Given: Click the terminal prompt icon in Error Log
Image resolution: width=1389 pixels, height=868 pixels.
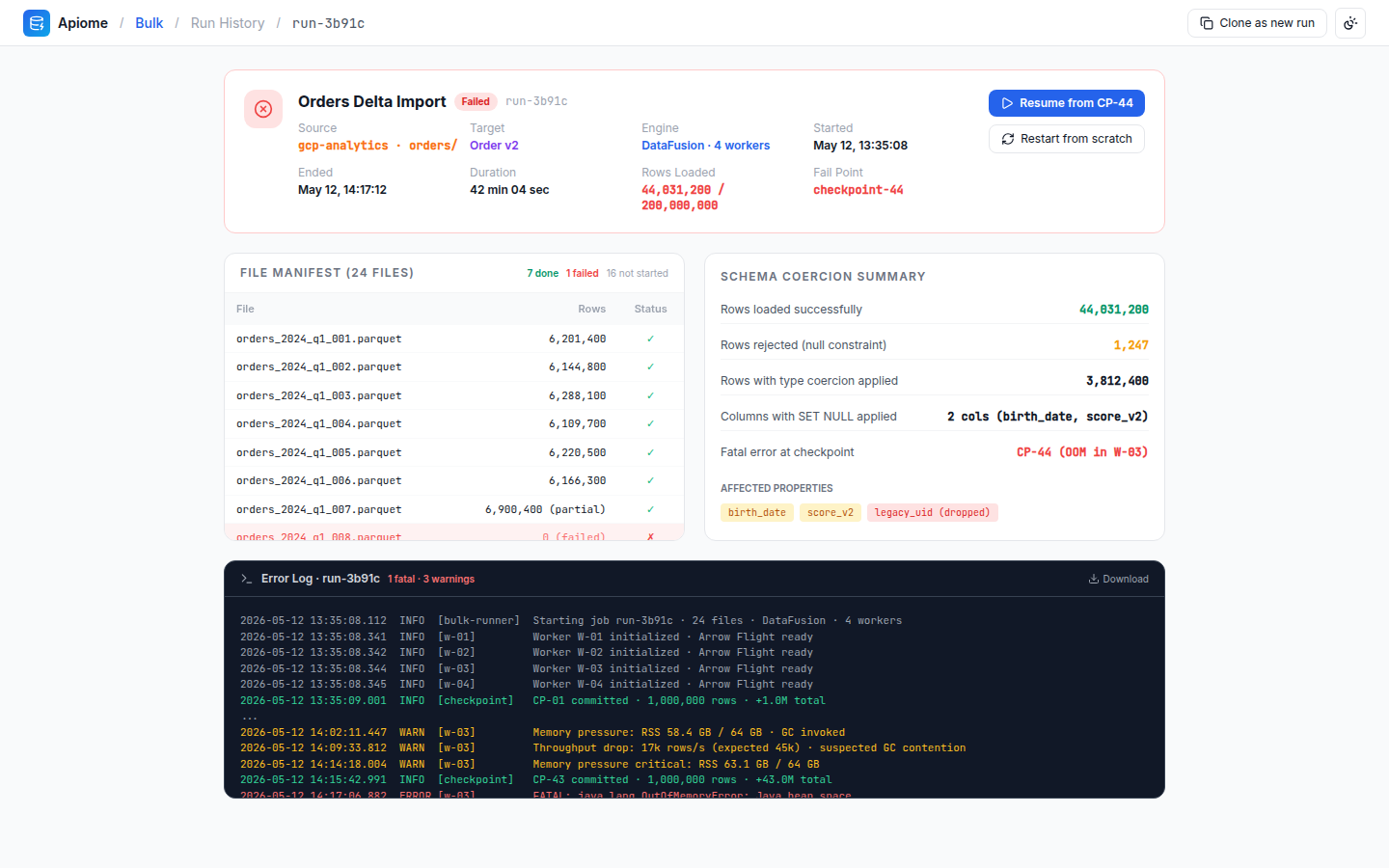Looking at the screenshot, I should pos(247,579).
